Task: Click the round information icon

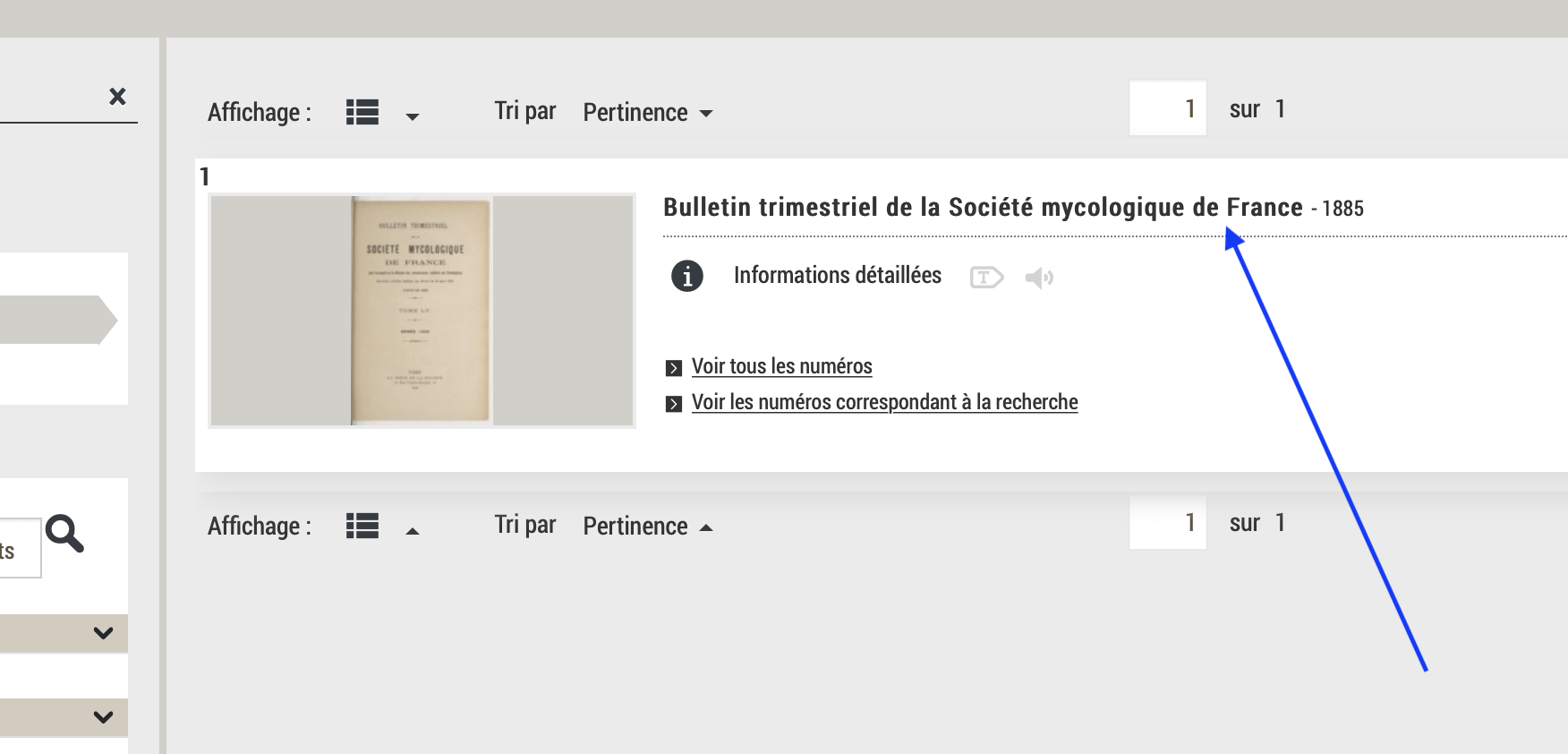Action: 687,277
